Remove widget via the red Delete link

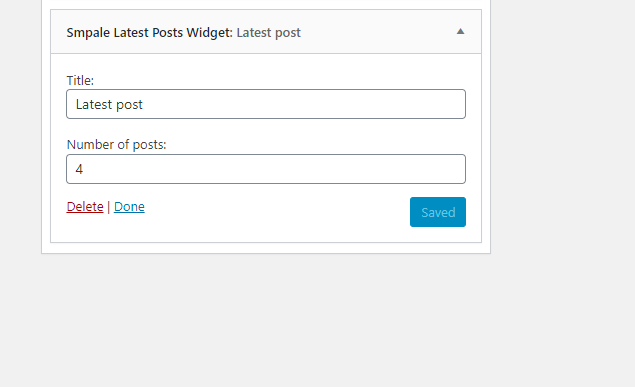(x=85, y=206)
